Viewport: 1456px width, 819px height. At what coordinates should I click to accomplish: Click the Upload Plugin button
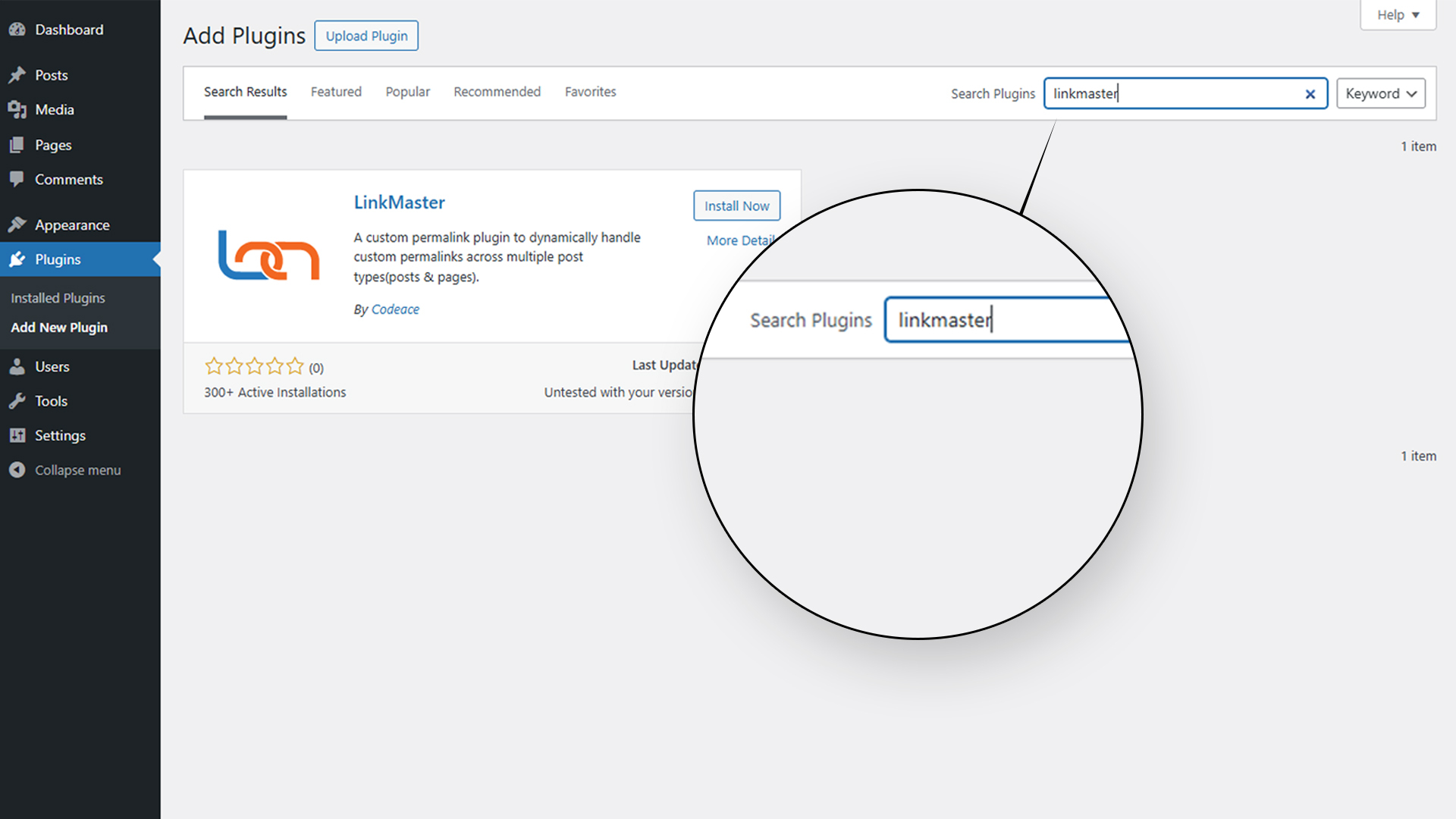366,36
